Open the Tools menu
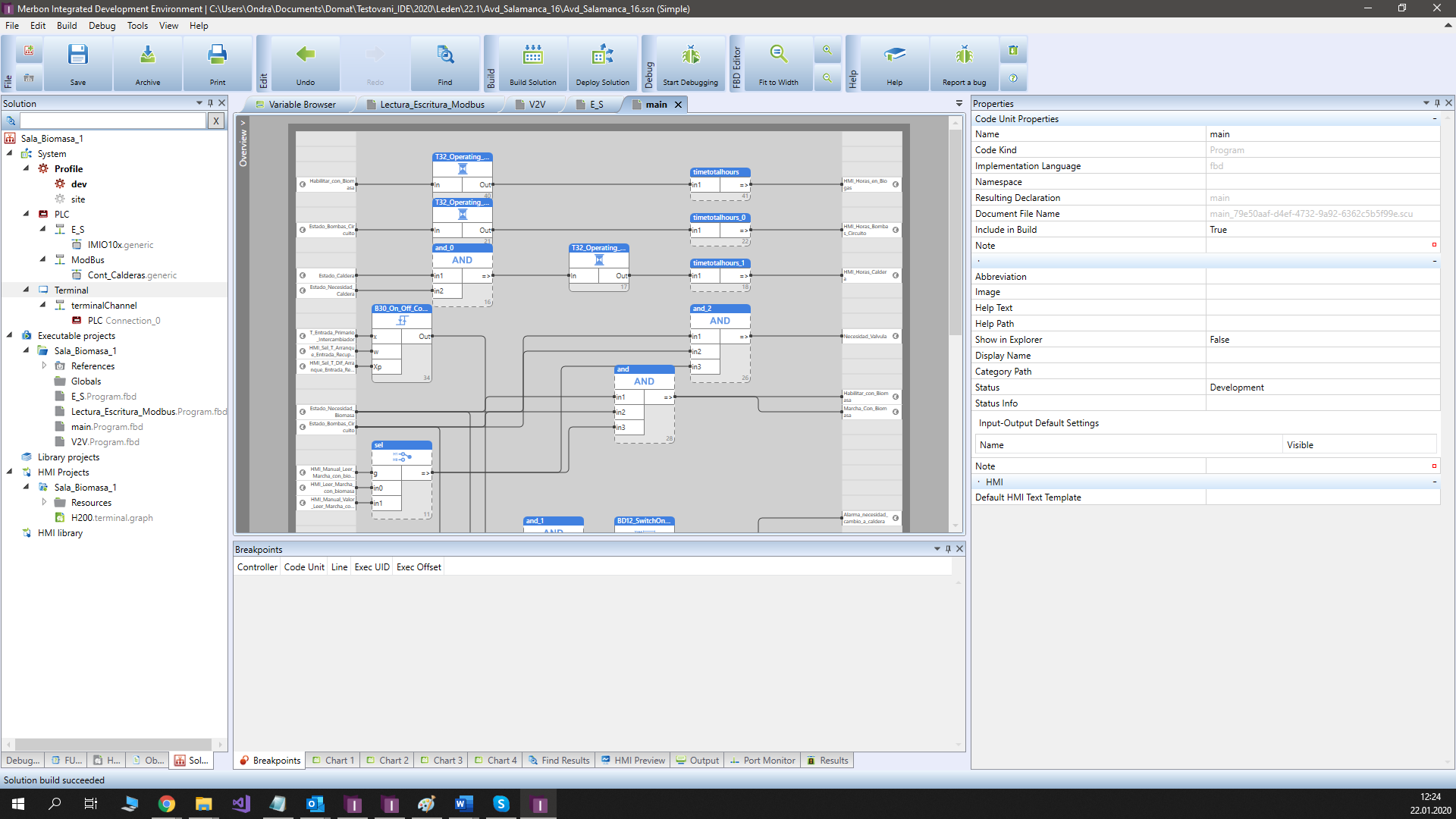Screen dimensions: 1456x819 click(x=137, y=25)
